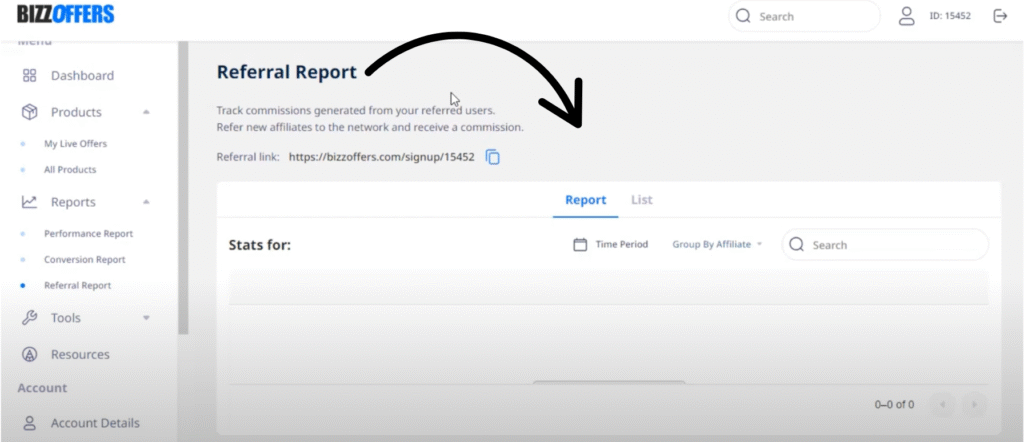Viewport: 1024px width, 442px height.
Task: Click the Time Period label
Action: click(x=622, y=245)
